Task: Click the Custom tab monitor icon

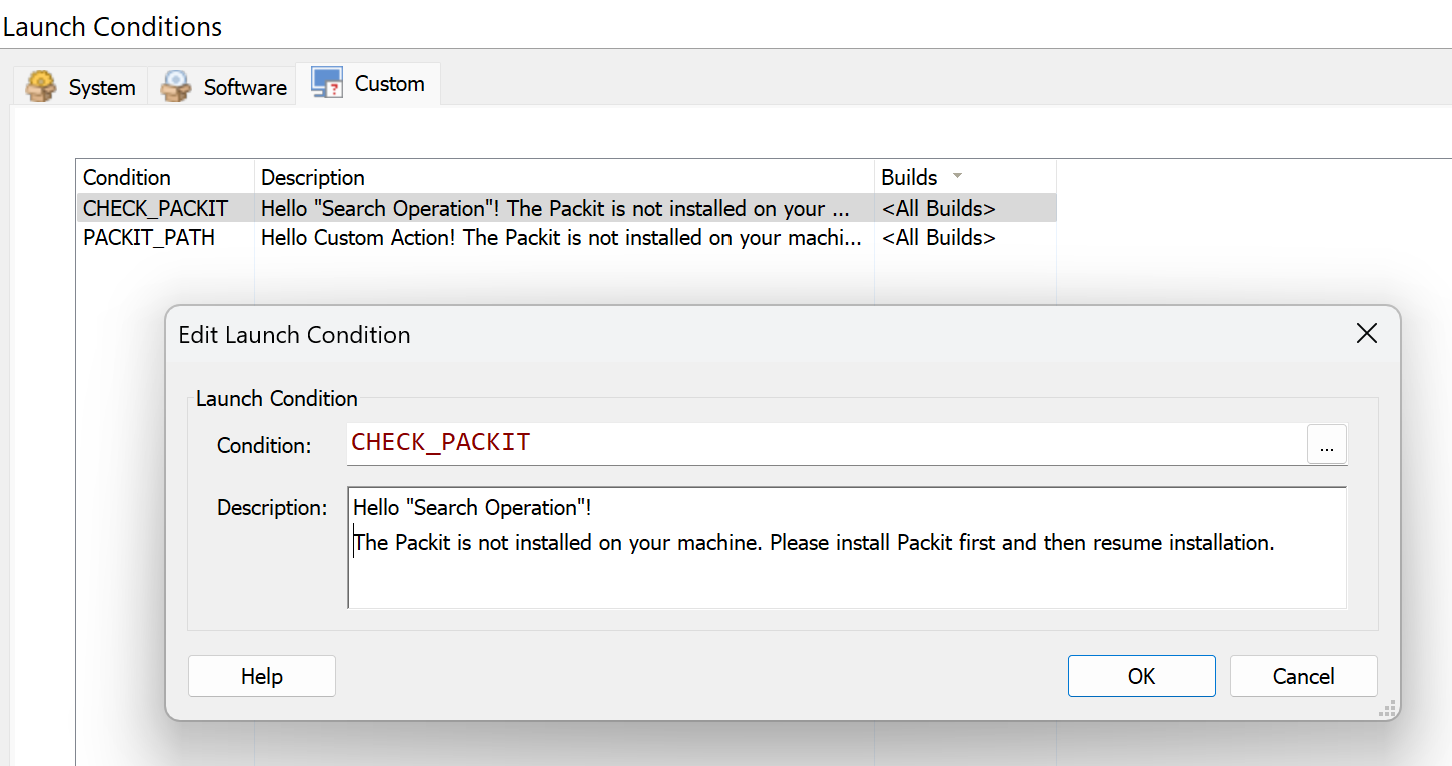Action: (326, 83)
